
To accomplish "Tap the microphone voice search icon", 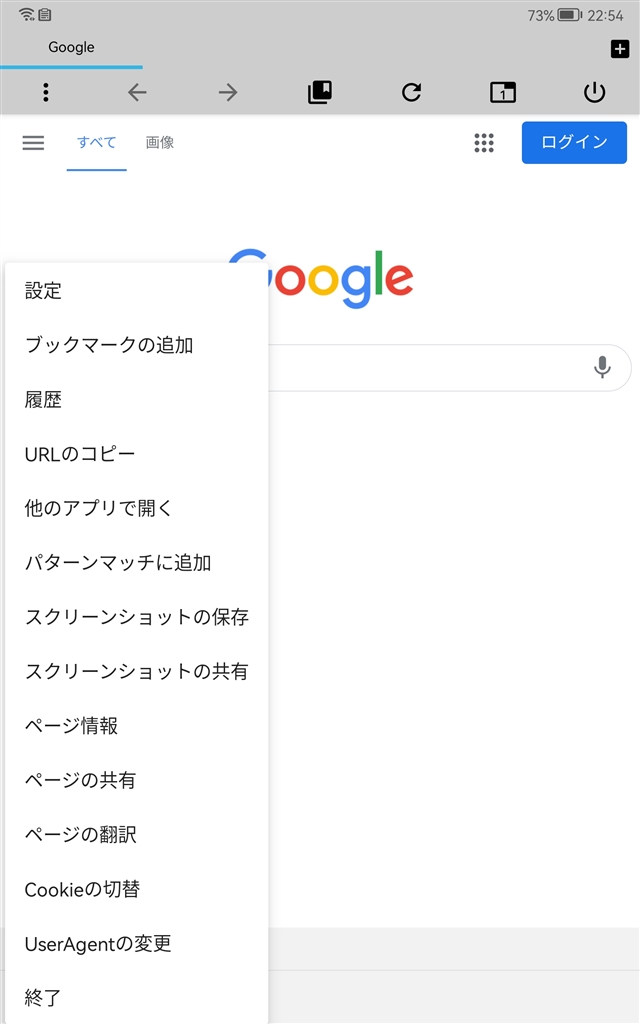I will tap(602, 368).
